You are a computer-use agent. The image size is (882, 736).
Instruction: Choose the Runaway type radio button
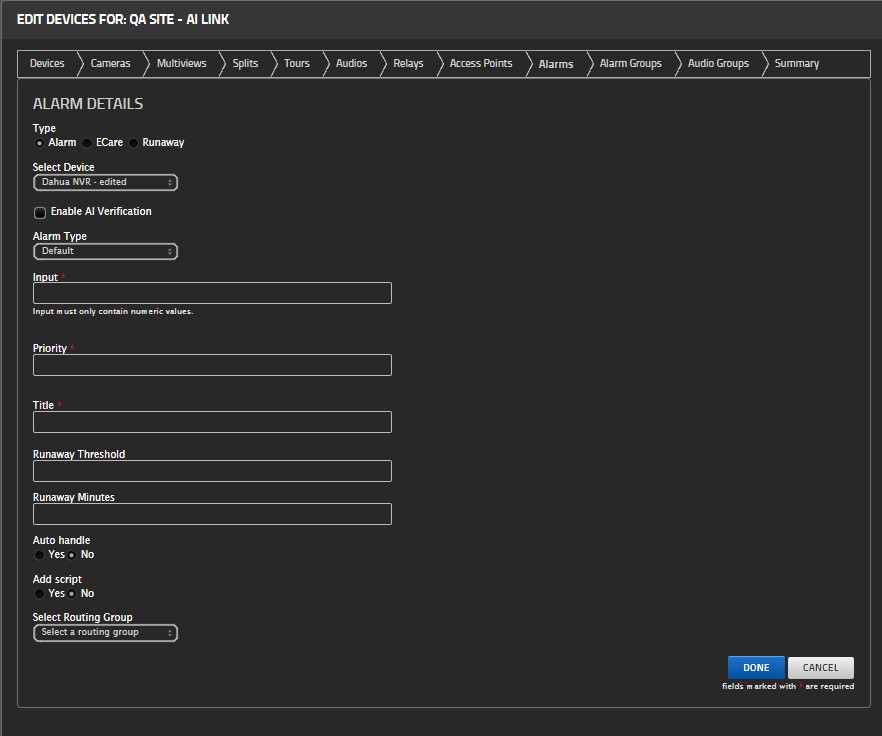coord(134,143)
